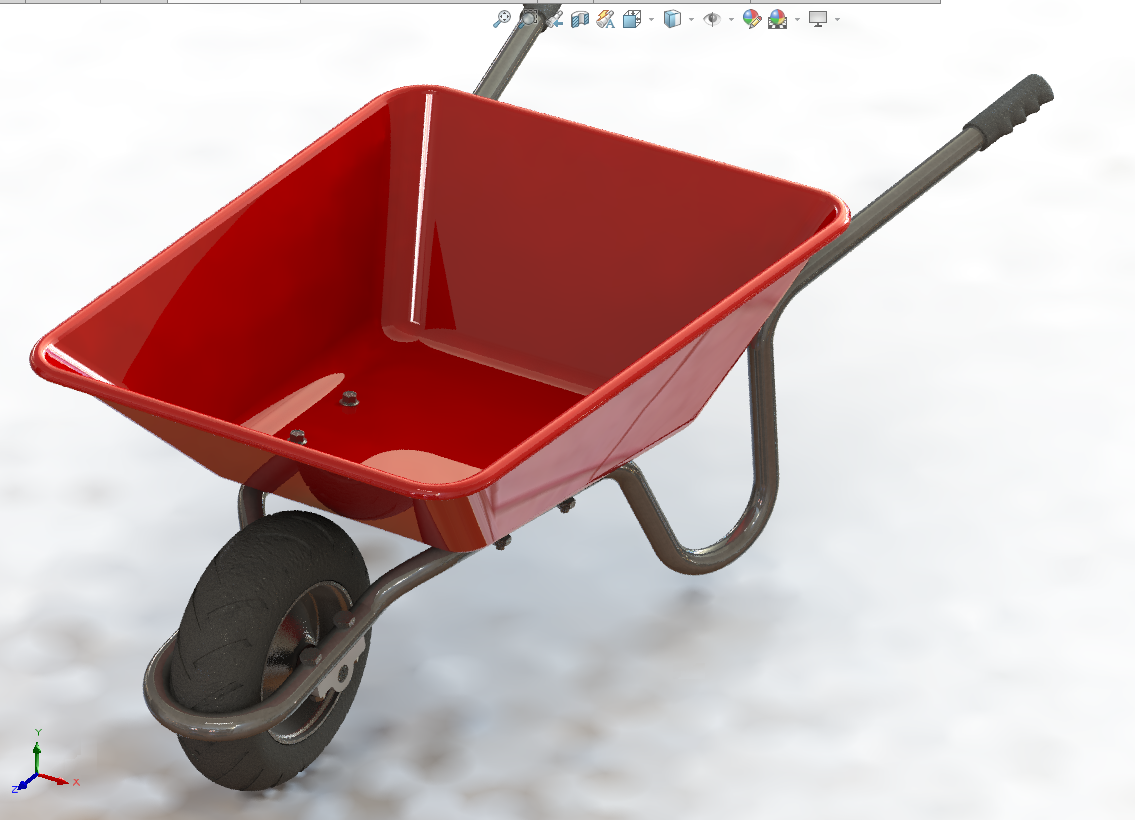This screenshot has height=820, width=1135.
Task: Click the Display Style shaded cube icon
Action: click(x=672, y=19)
